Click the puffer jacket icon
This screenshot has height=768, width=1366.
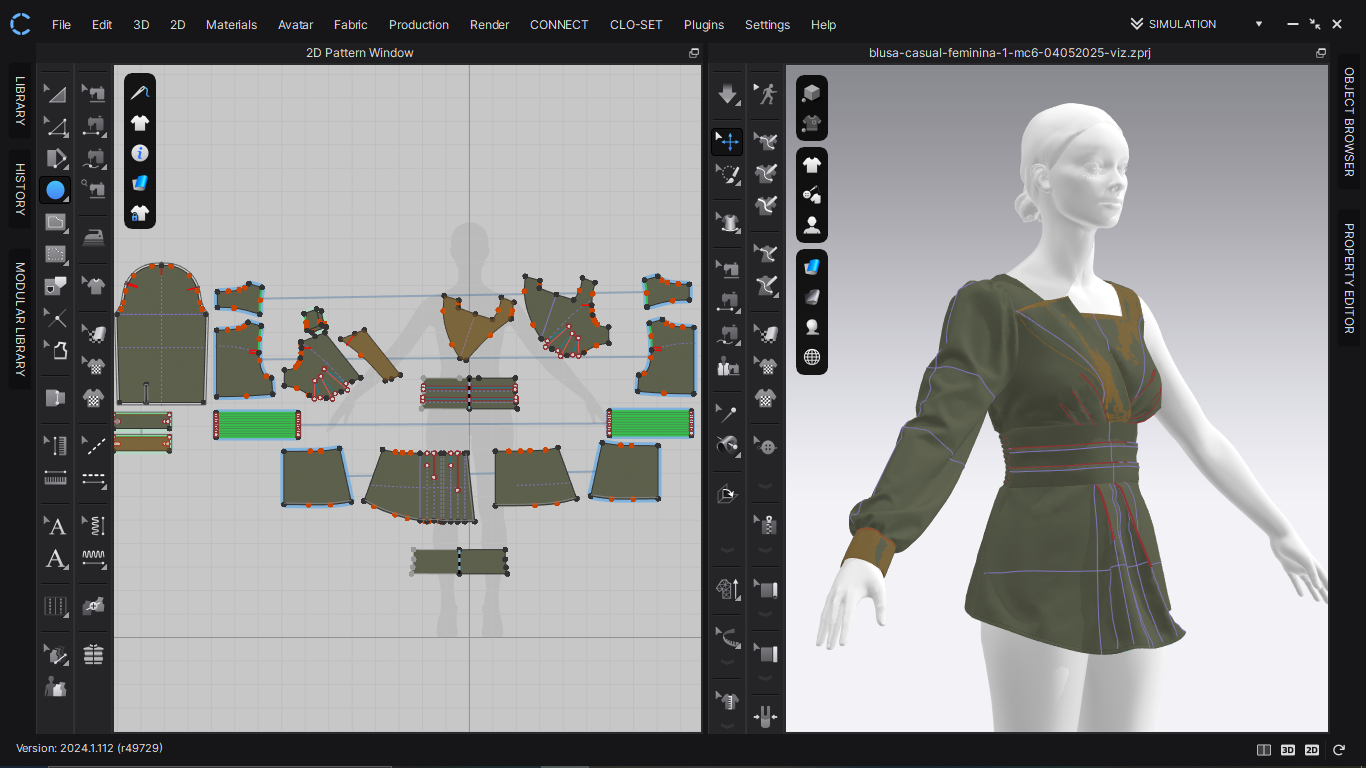pyautogui.click(x=93, y=655)
